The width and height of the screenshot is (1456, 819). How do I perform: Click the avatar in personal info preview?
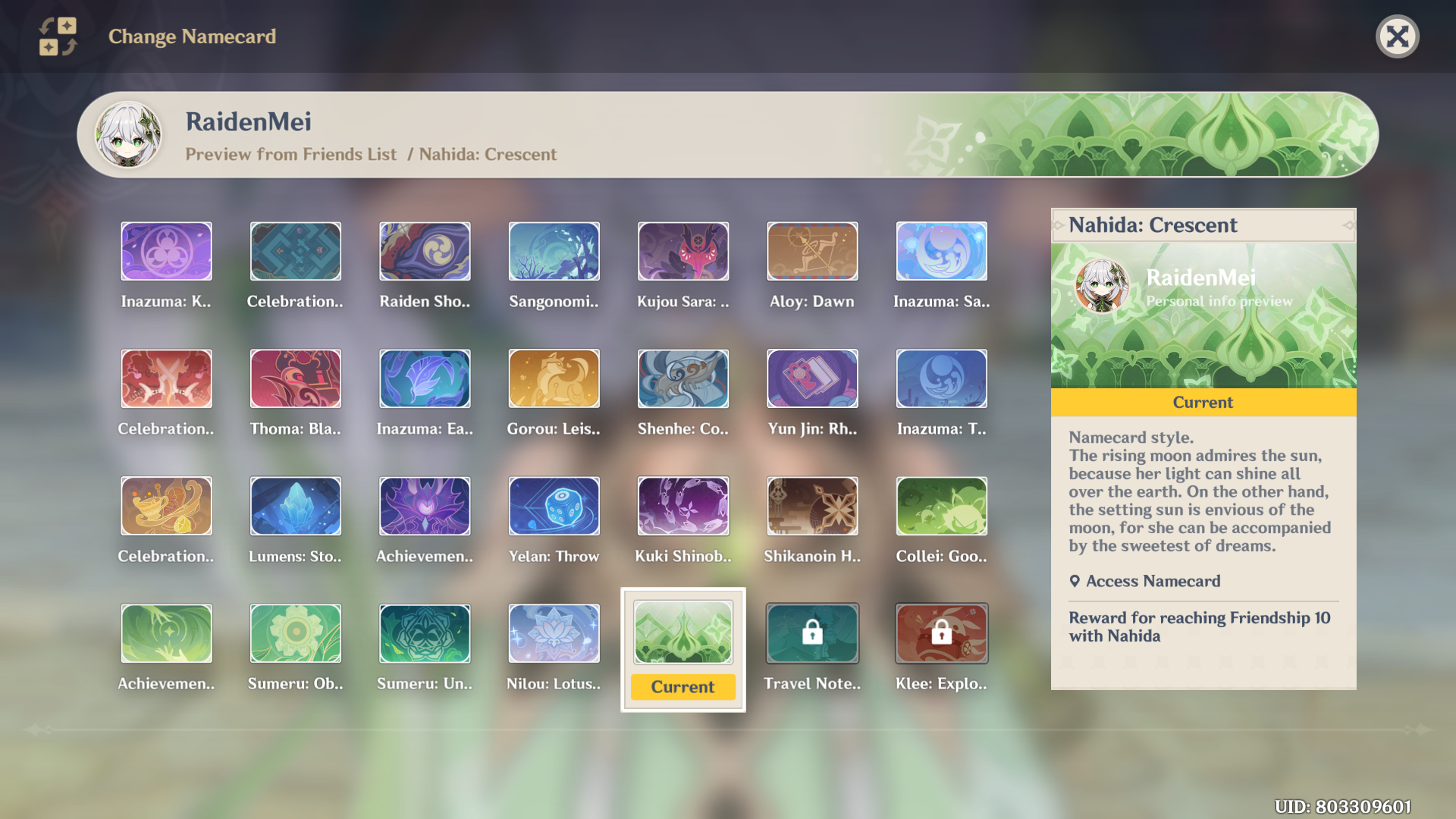(1102, 286)
